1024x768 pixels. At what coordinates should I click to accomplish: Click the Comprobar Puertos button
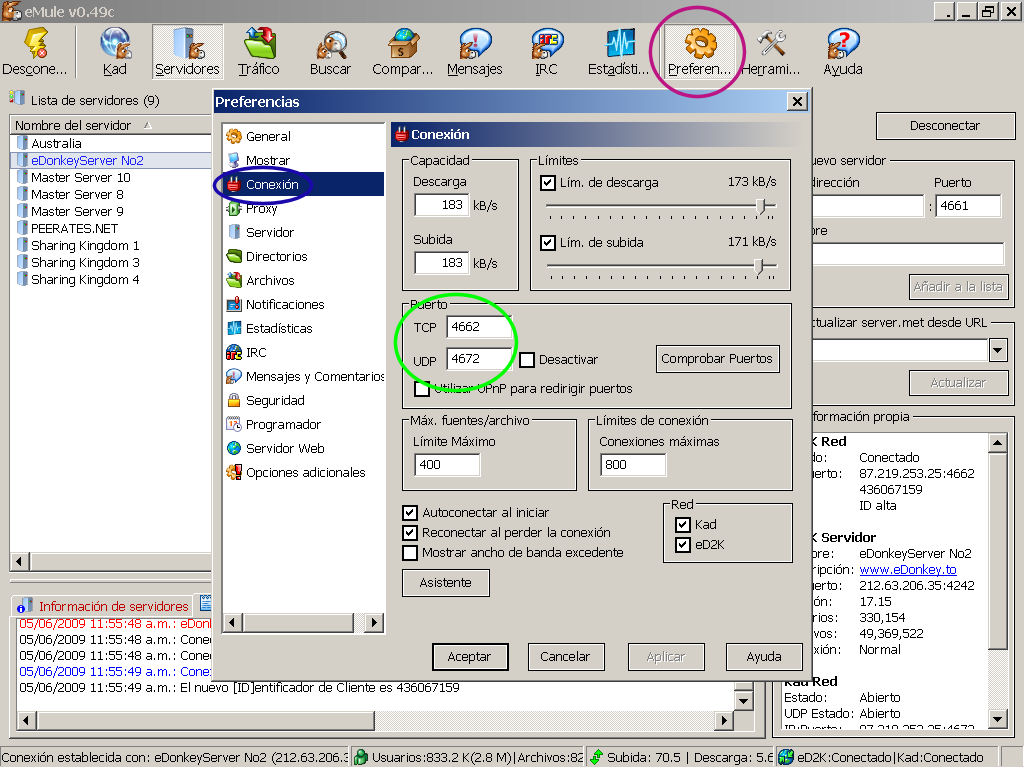pyautogui.click(x=717, y=359)
